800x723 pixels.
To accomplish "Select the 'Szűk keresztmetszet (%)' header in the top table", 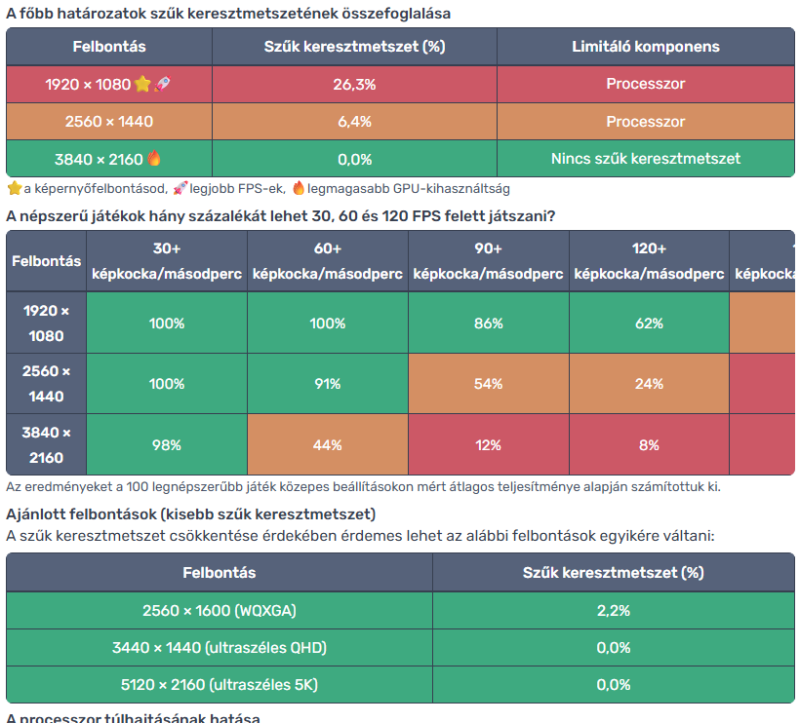I will tap(354, 47).
